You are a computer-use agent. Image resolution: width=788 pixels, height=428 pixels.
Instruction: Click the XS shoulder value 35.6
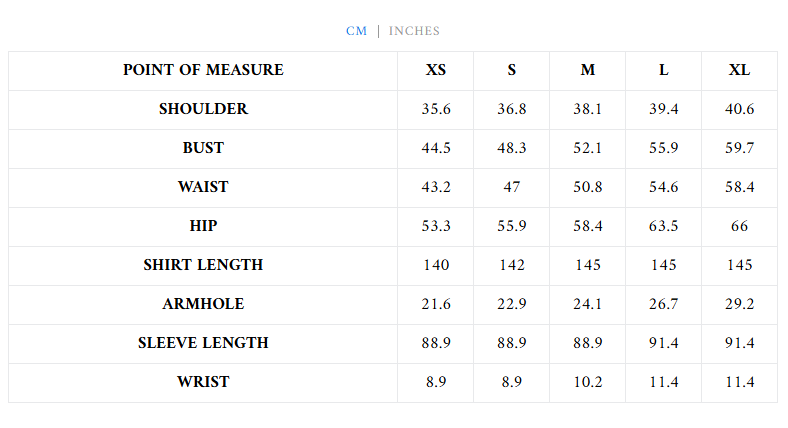pos(436,109)
